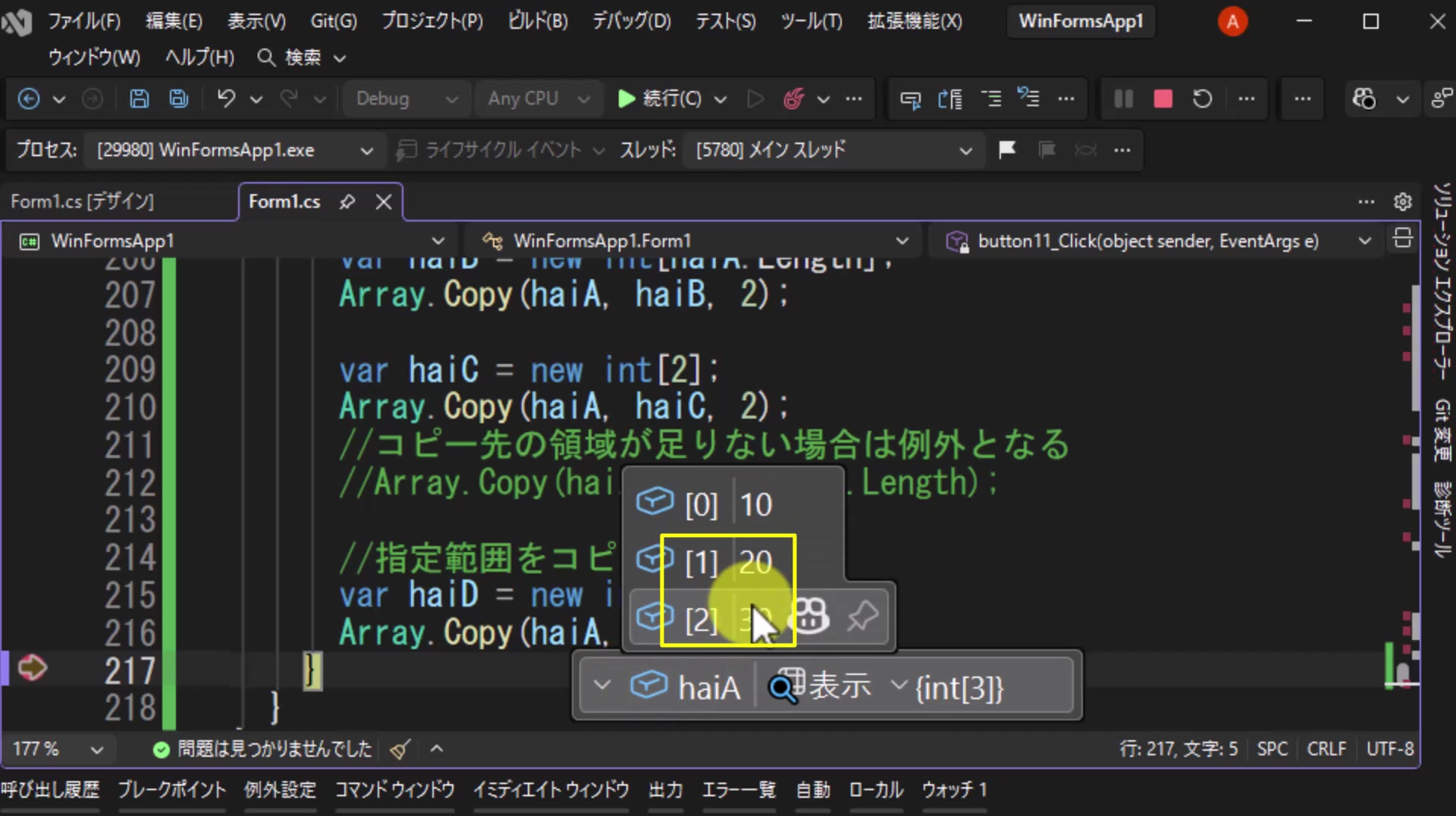Click the Save All icon
The width and height of the screenshot is (1456, 816).
pyautogui.click(x=179, y=99)
